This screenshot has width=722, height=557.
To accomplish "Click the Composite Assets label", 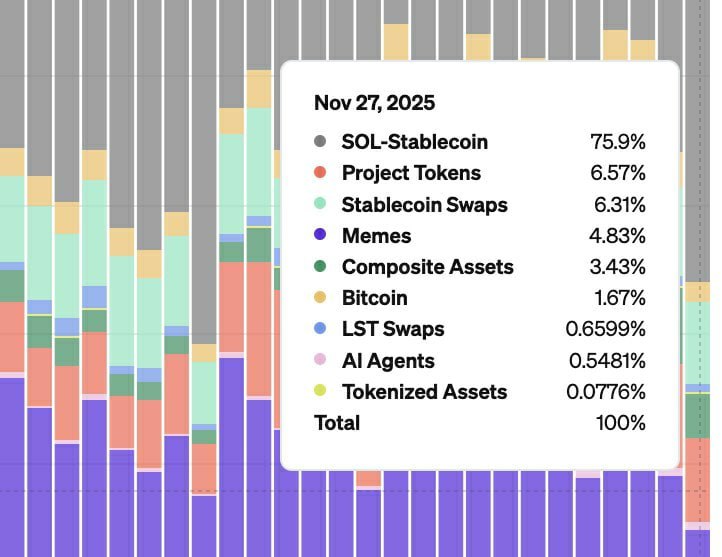I will (428, 267).
